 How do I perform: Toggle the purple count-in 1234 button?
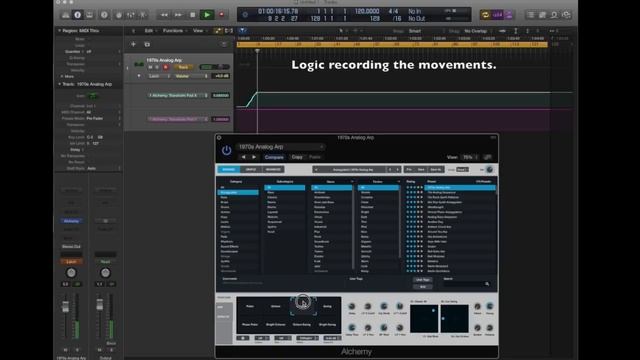click(497, 15)
